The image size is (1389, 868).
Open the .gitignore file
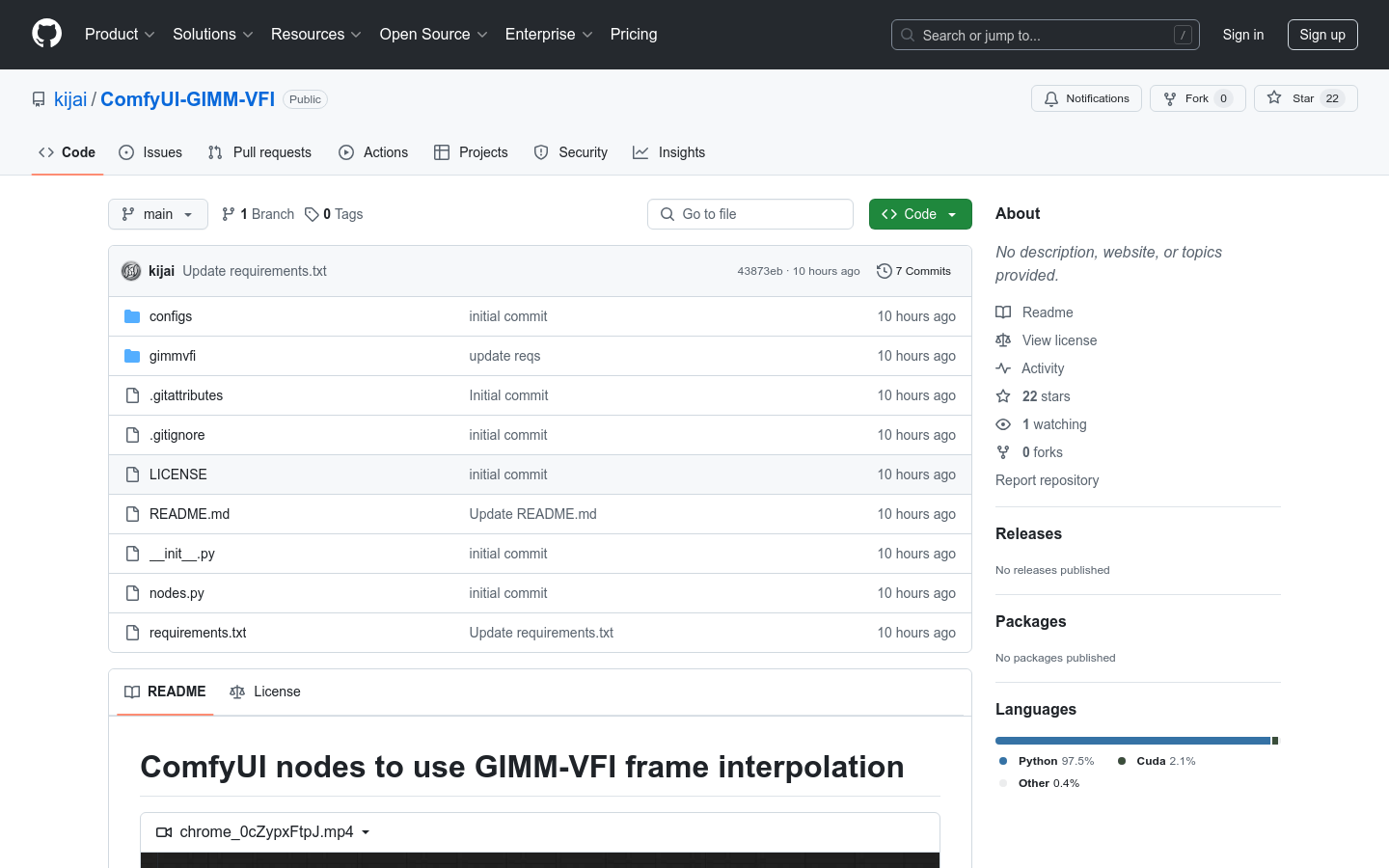pyautogui.click(x=177, y=435)
